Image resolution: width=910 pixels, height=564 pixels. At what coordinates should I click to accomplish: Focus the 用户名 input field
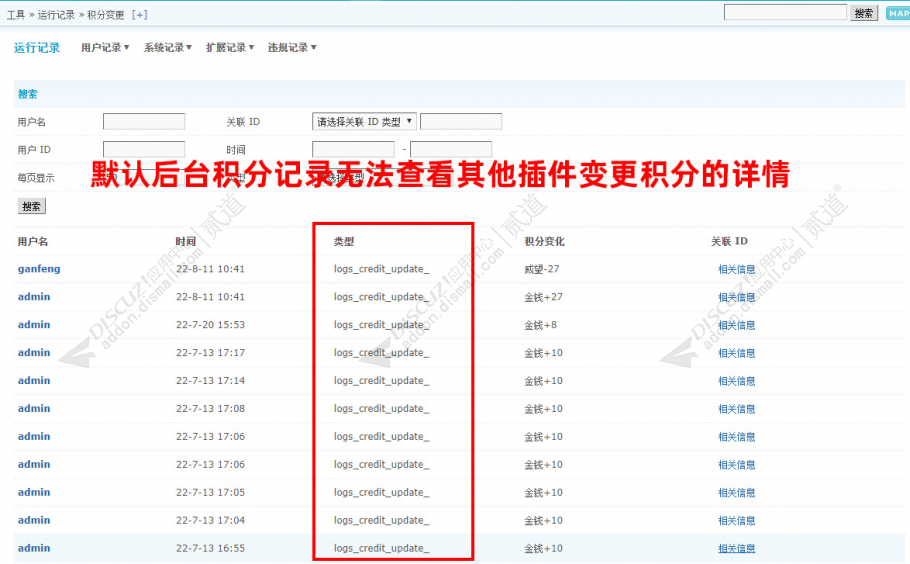[144, 121]
